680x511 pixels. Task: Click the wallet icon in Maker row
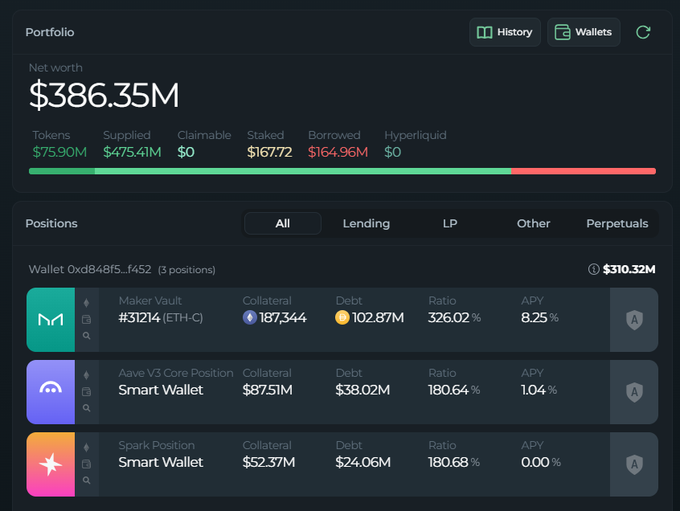(x=86, y=320)
